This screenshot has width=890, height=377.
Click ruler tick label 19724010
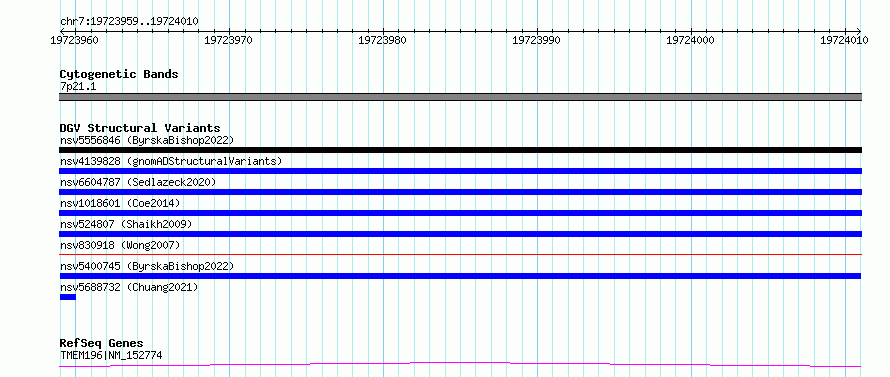[844, 40]
